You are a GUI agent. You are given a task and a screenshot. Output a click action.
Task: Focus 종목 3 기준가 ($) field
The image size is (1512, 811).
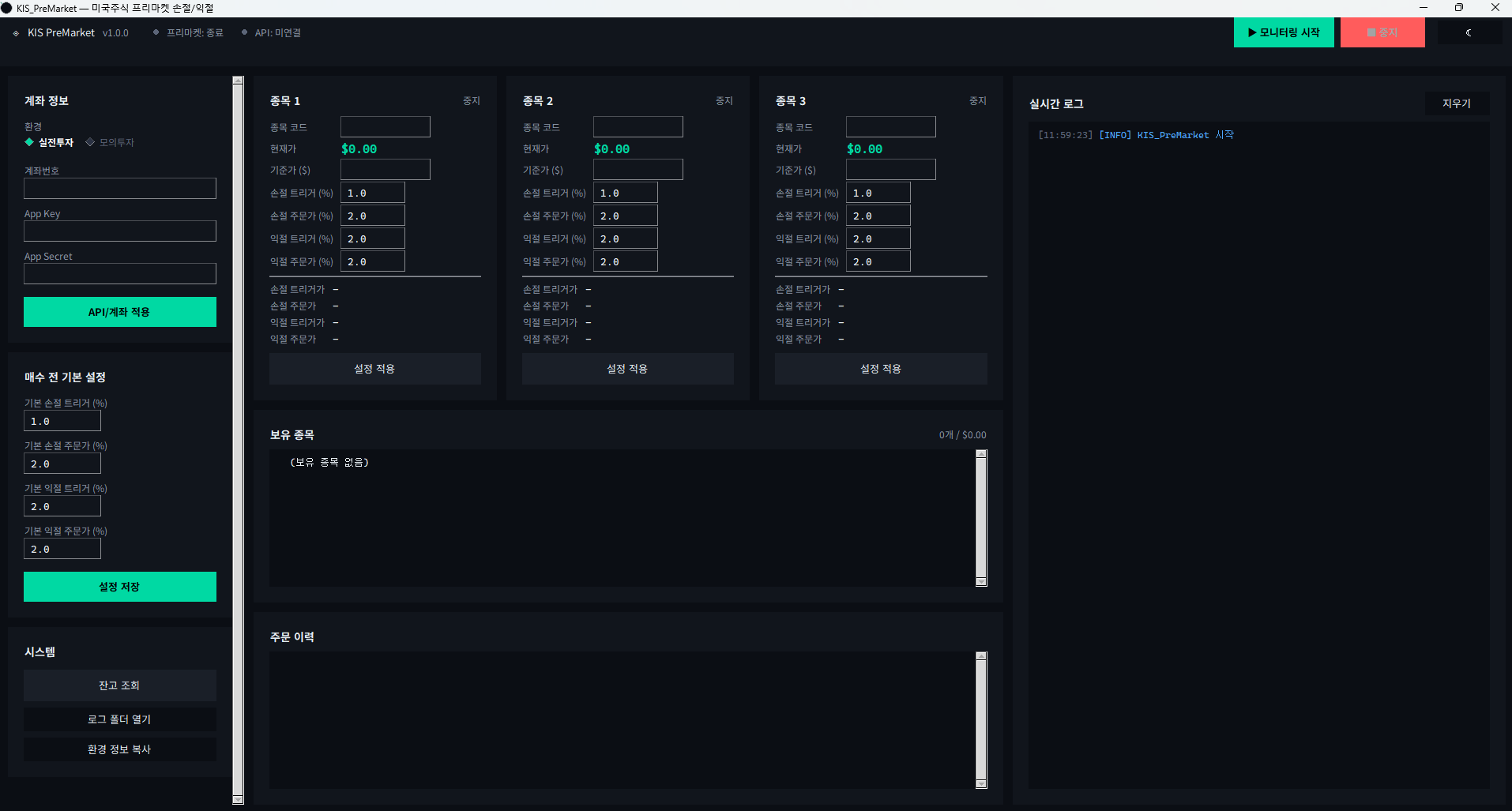pyautogui.click(x=891, y=170)
